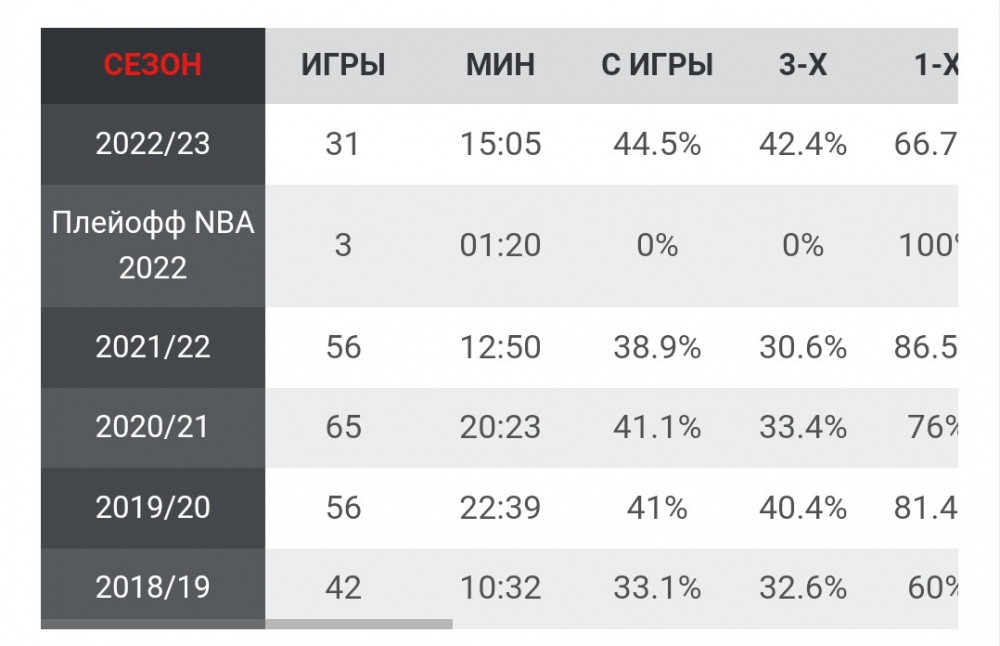The height and width of the screenshot is (646, 1000).
Task: Click the С ИГРЫ column header
Action: (657, 66)
